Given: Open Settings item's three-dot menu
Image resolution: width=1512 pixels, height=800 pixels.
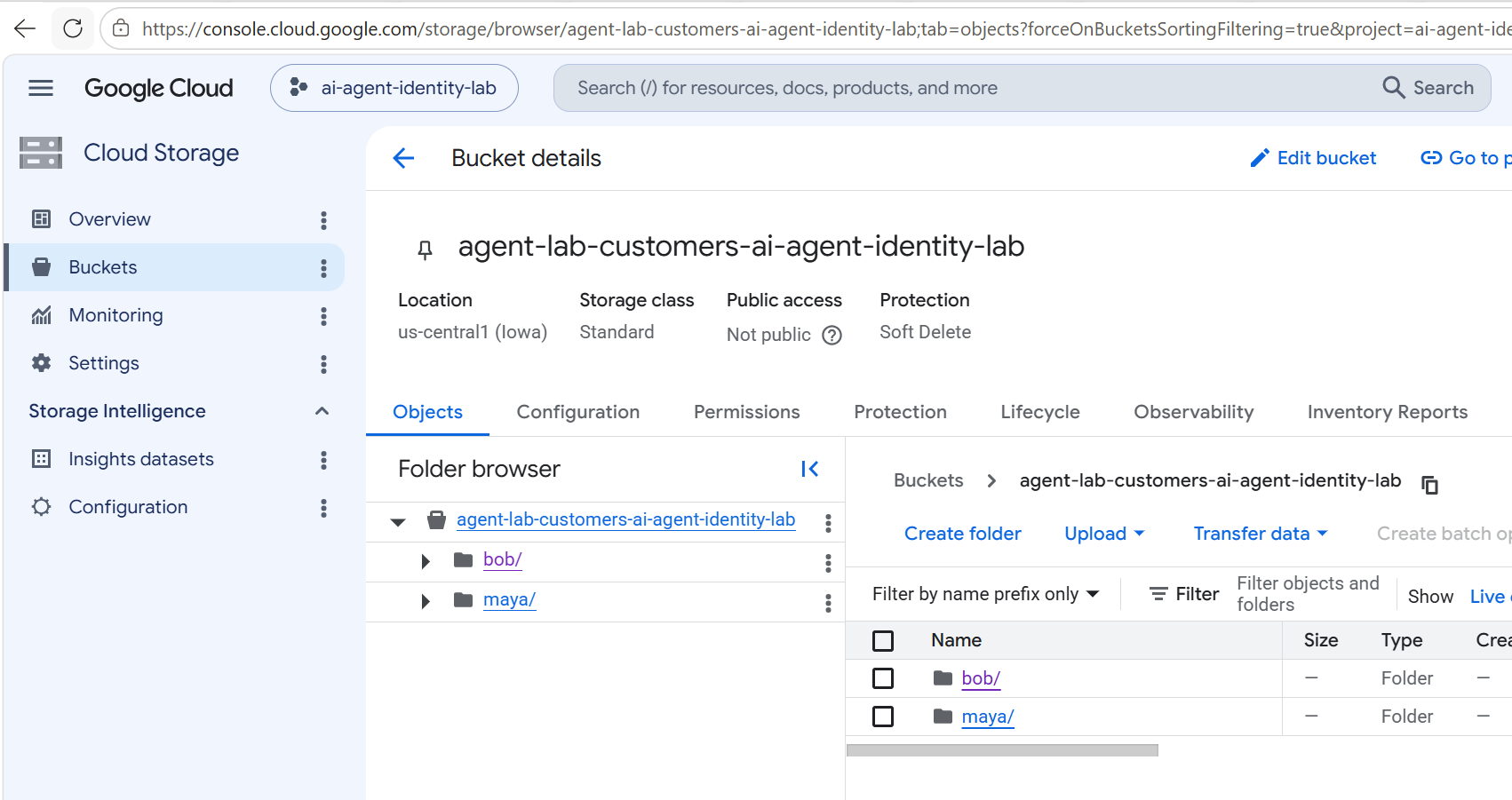Looking at the screenshot, I should point(323,363).
